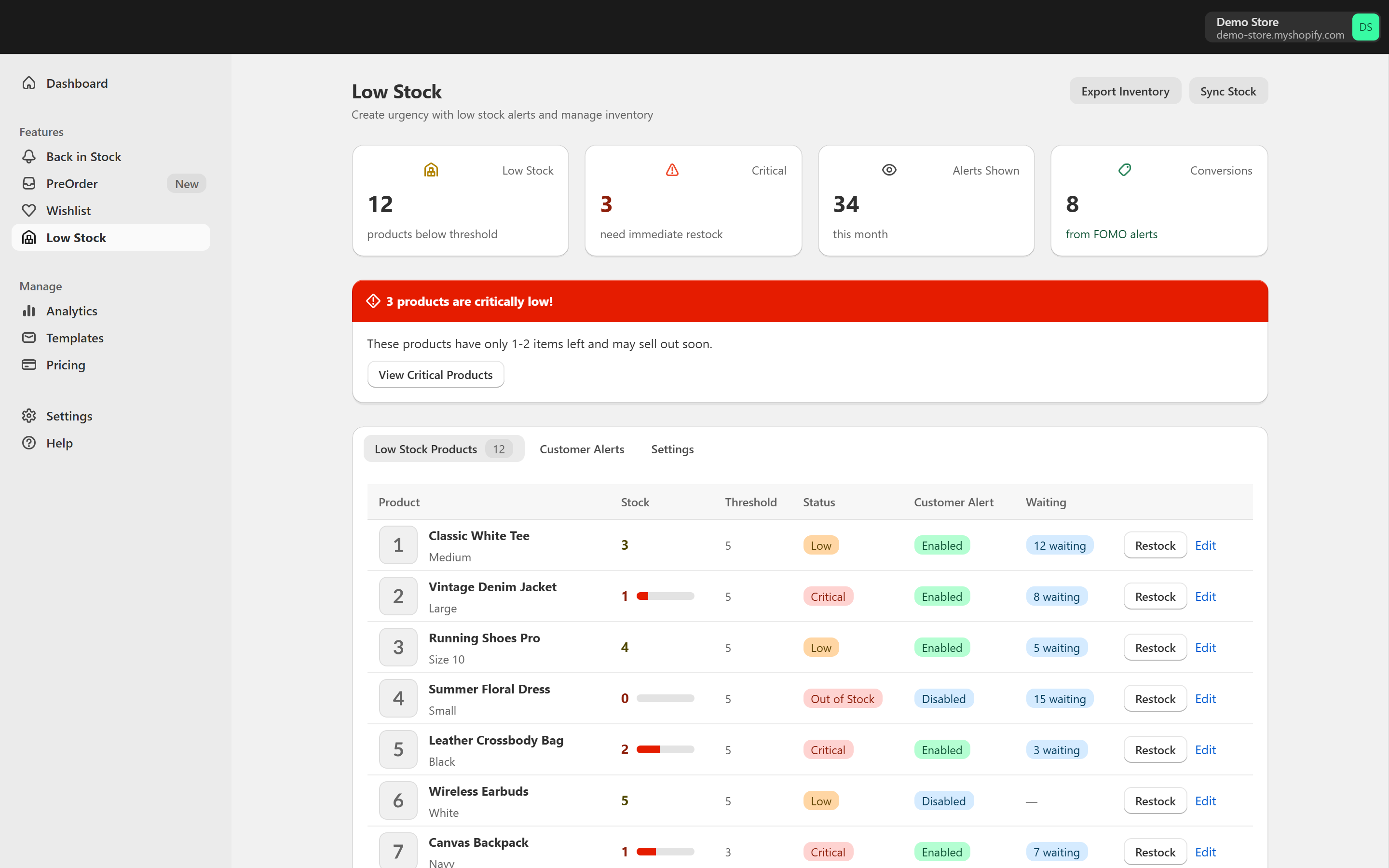Click the red banner alert diamond icon
This screenshot has height=868, width=1389.
(373, 301)
